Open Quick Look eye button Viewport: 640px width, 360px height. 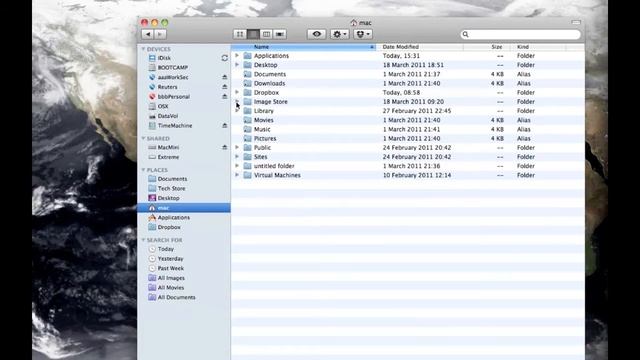316,34
